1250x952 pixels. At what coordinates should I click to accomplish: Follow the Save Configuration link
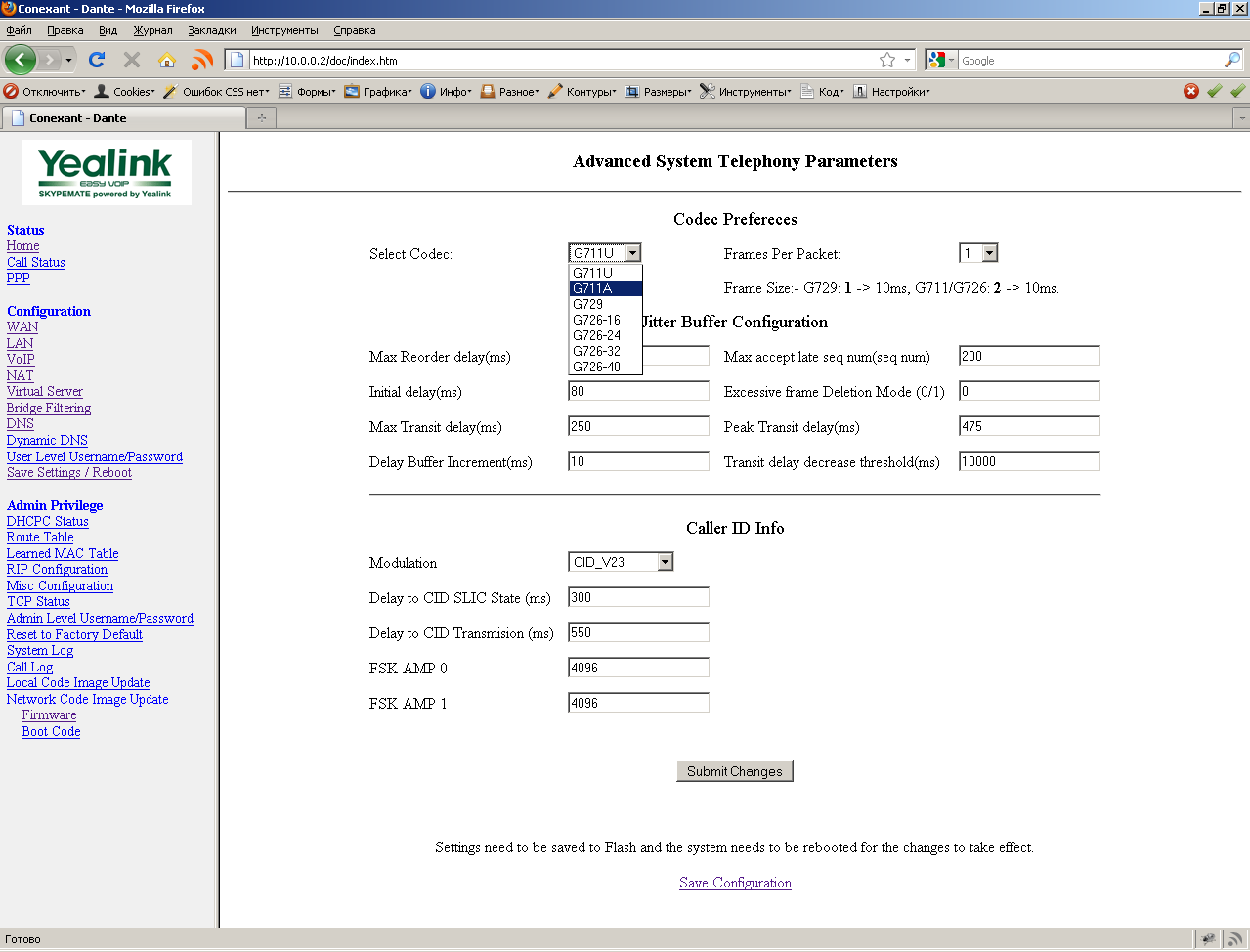point(735,883)
